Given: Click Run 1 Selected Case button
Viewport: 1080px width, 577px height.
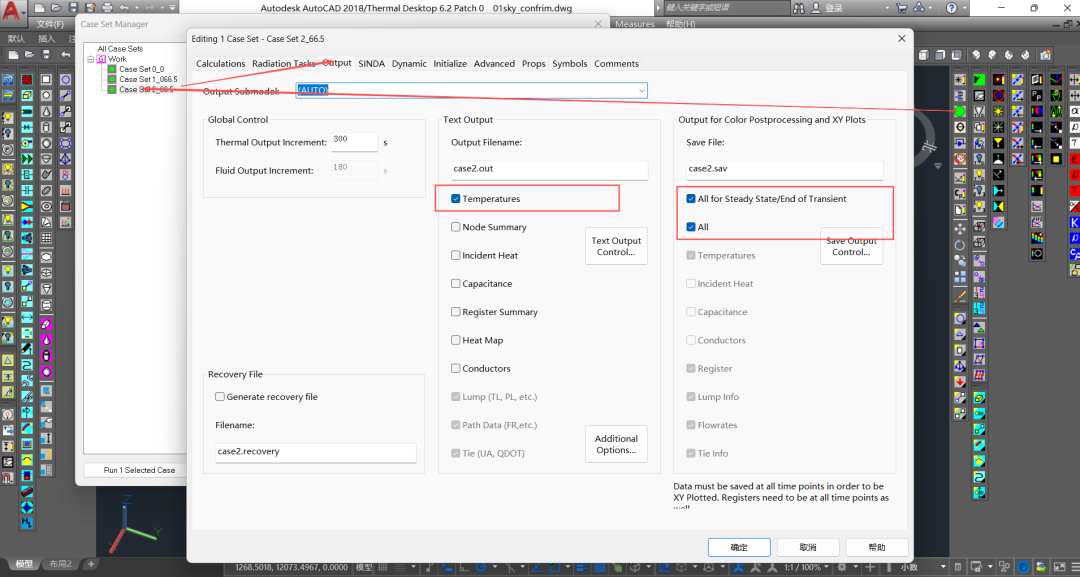Looking at the screenshot, I should [139, 470].
